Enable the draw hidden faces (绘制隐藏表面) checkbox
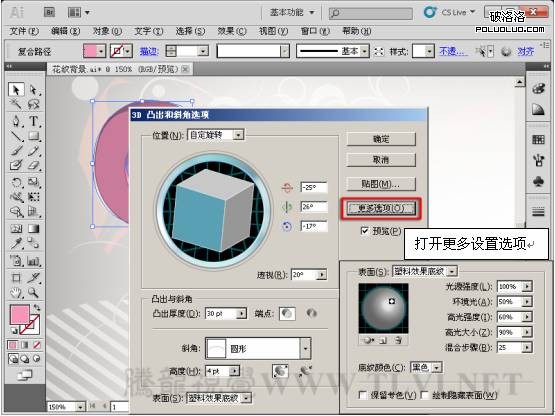This screenshot has width=555, height=416. point(424,395)
